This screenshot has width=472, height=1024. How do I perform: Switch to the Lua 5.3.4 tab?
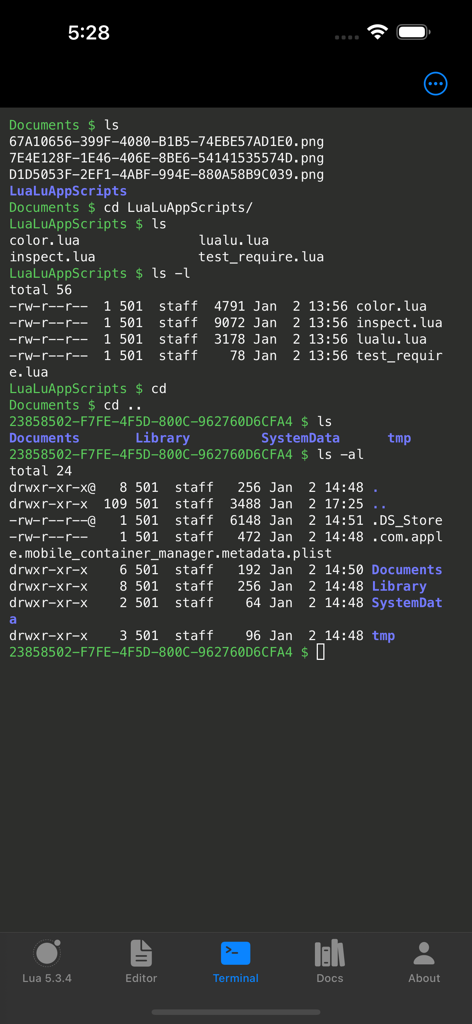[x=47, y=961]
